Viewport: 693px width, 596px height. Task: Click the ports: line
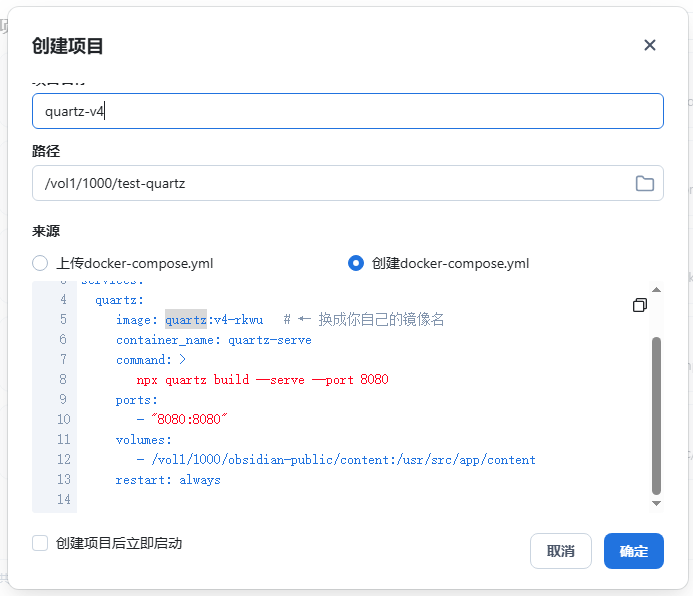tap(137, 400)
